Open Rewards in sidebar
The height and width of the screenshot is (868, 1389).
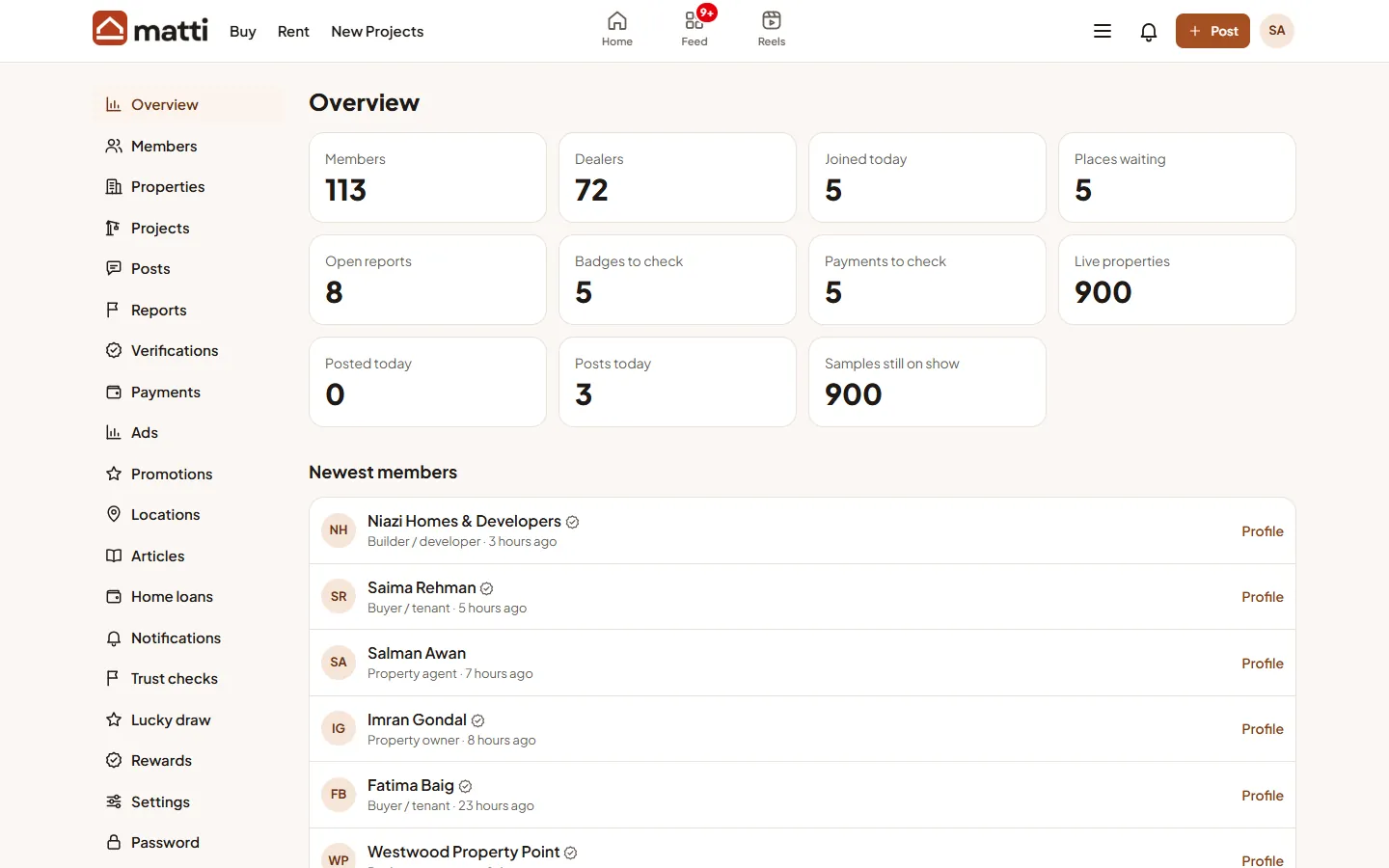pos(189,761)
